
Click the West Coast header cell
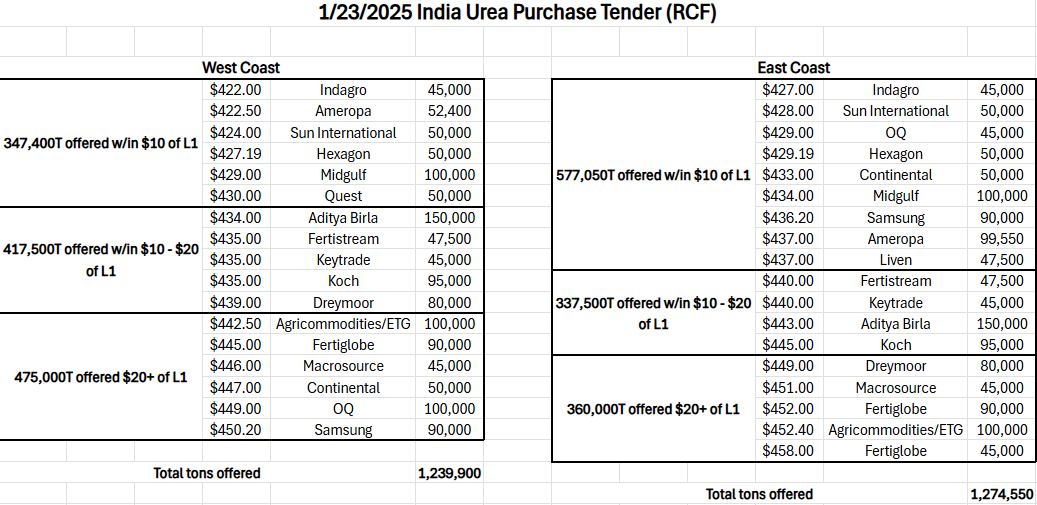coord(241,67)
